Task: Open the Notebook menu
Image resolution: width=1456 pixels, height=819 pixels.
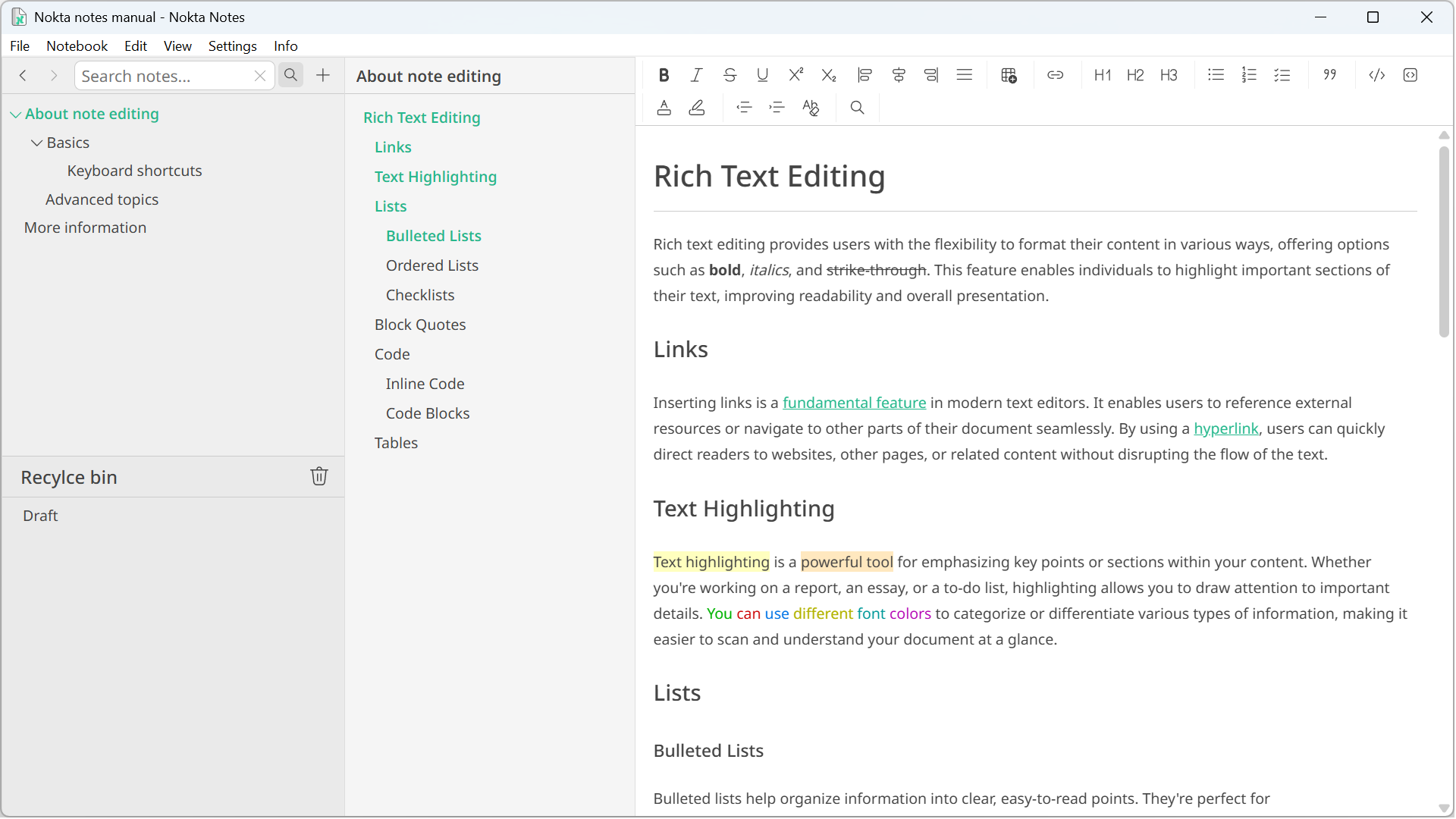Action: 77,45
